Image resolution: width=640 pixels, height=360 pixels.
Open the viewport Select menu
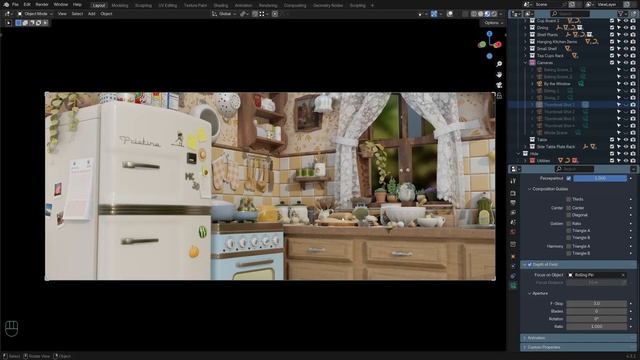(x=77, y=14)
